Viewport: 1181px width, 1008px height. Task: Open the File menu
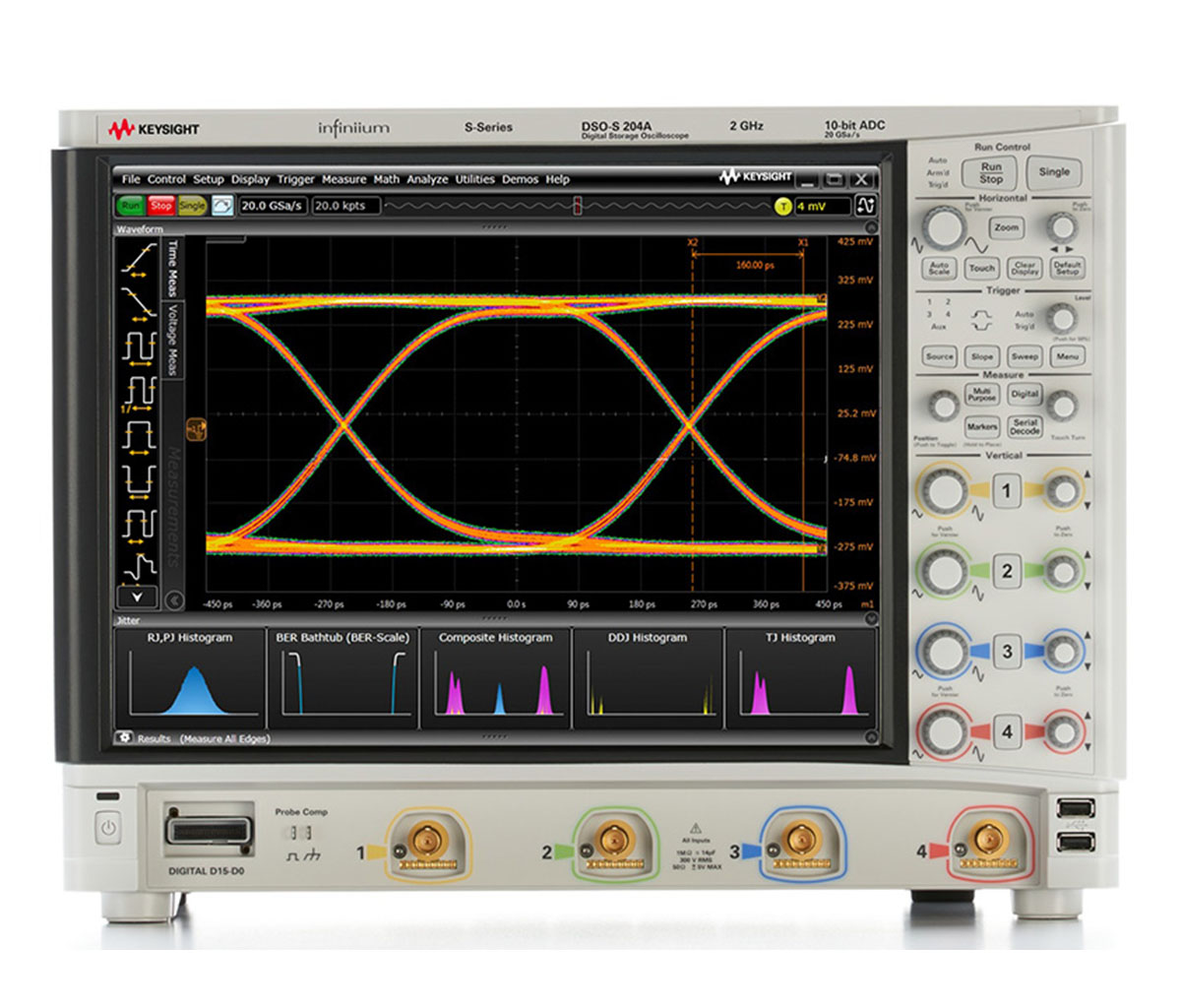pyautogui.click(x=131, y=179)
